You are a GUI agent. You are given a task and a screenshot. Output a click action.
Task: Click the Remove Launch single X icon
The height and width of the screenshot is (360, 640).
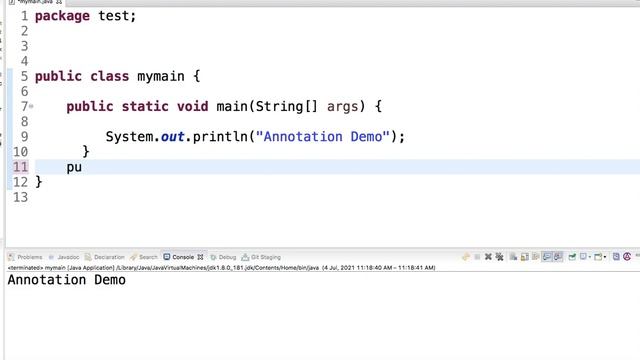click(x=488, y=257)
